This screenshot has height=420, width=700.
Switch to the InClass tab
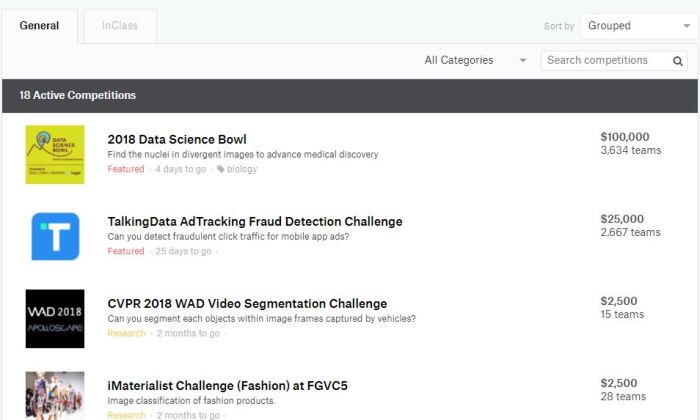point(120,25)
